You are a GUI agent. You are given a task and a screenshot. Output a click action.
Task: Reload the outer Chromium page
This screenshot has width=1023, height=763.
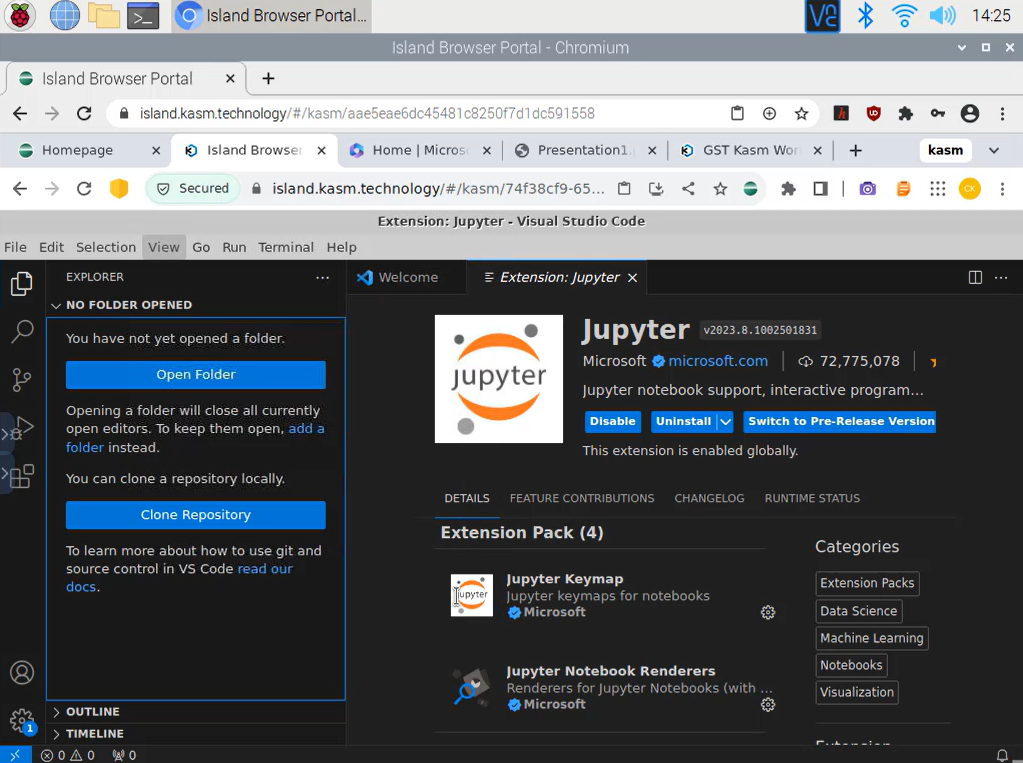[84, 114]
